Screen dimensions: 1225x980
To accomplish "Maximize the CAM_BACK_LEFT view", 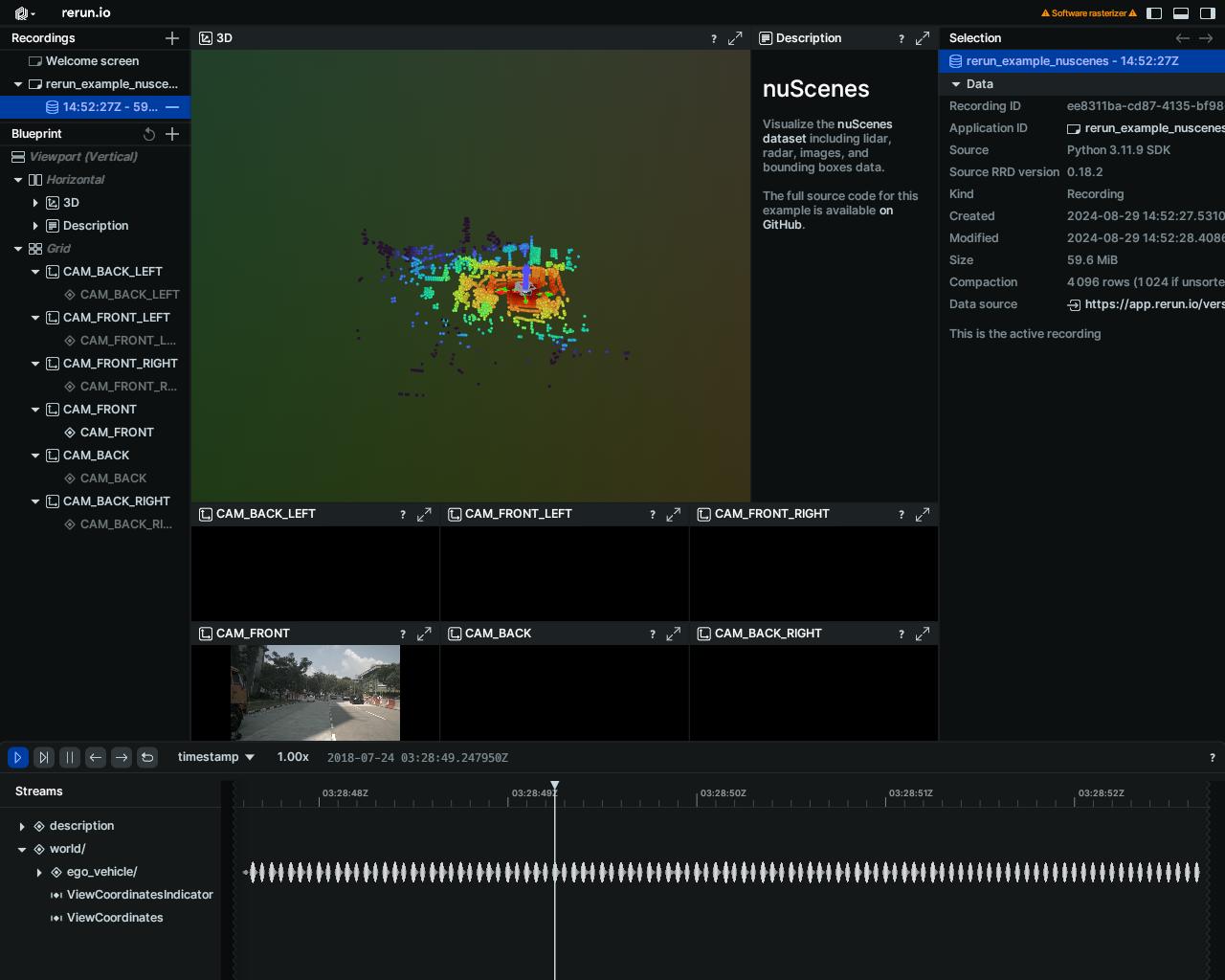I will [x=424, y=514].
